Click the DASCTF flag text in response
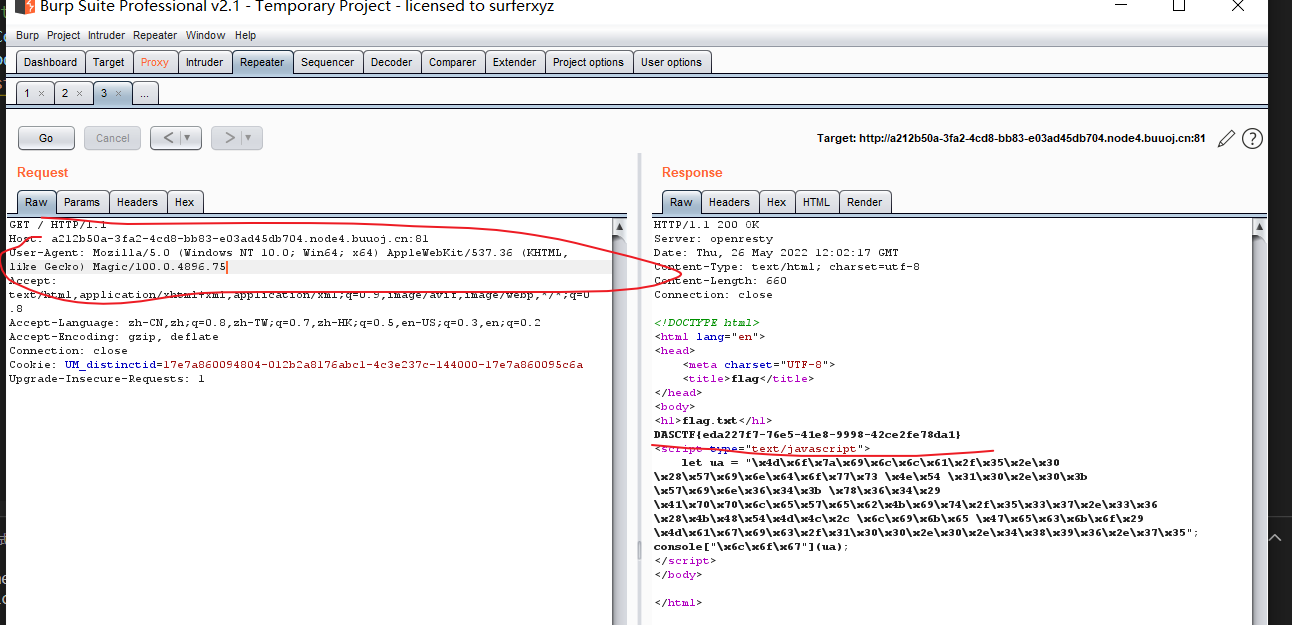Viewport: 1292px width, 625px height. (807, 435)
